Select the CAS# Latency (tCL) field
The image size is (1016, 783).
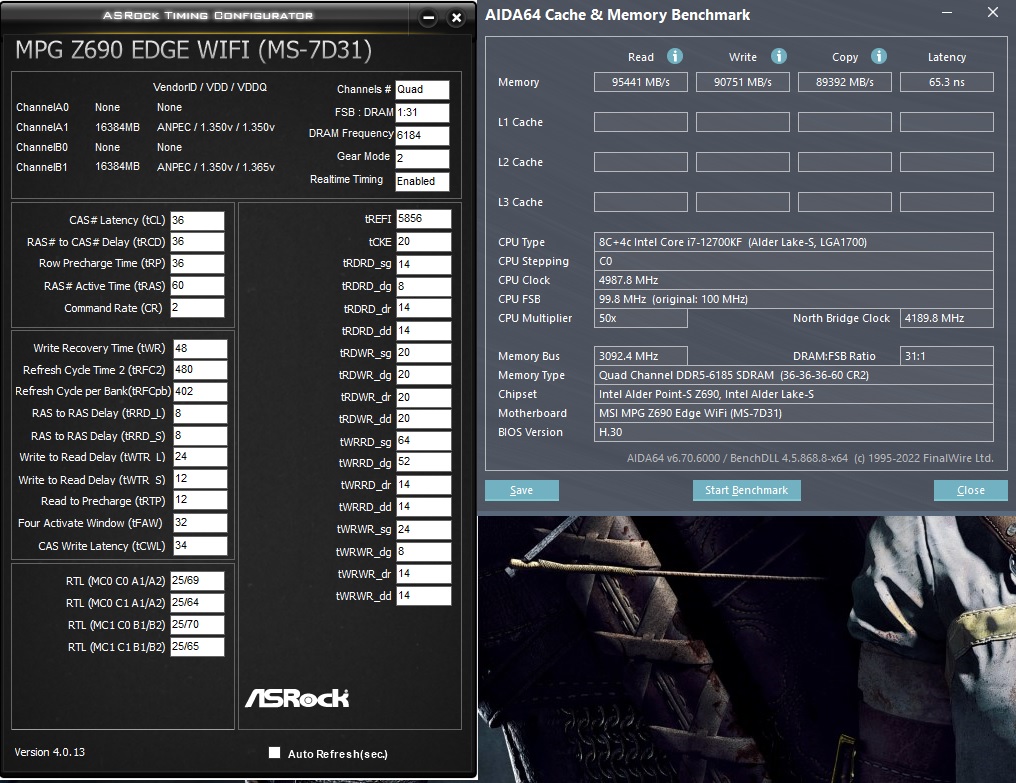pos(197,220)
